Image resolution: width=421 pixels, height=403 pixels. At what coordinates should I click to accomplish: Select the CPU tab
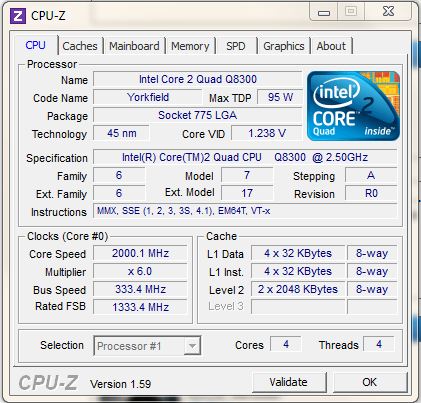coord(36,45)
